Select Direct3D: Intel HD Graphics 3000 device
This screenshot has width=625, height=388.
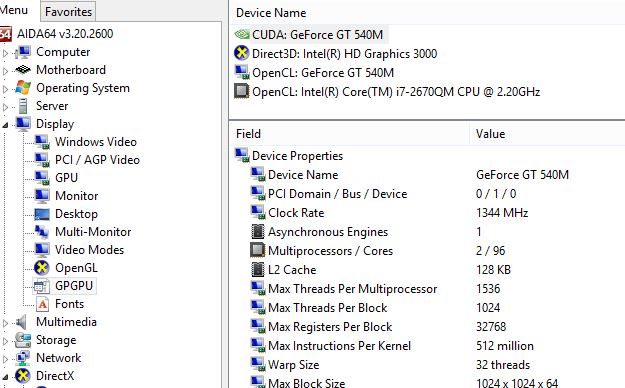(336, 53)
